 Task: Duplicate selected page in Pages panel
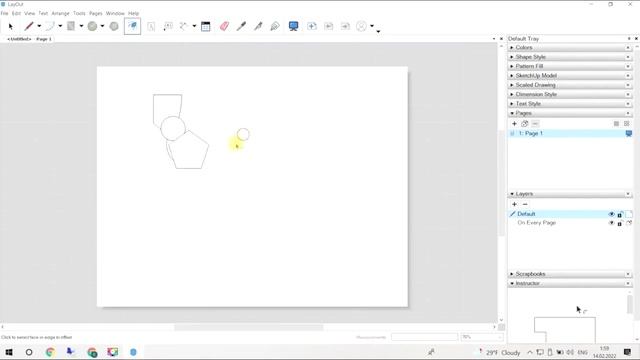pos(524,124)
